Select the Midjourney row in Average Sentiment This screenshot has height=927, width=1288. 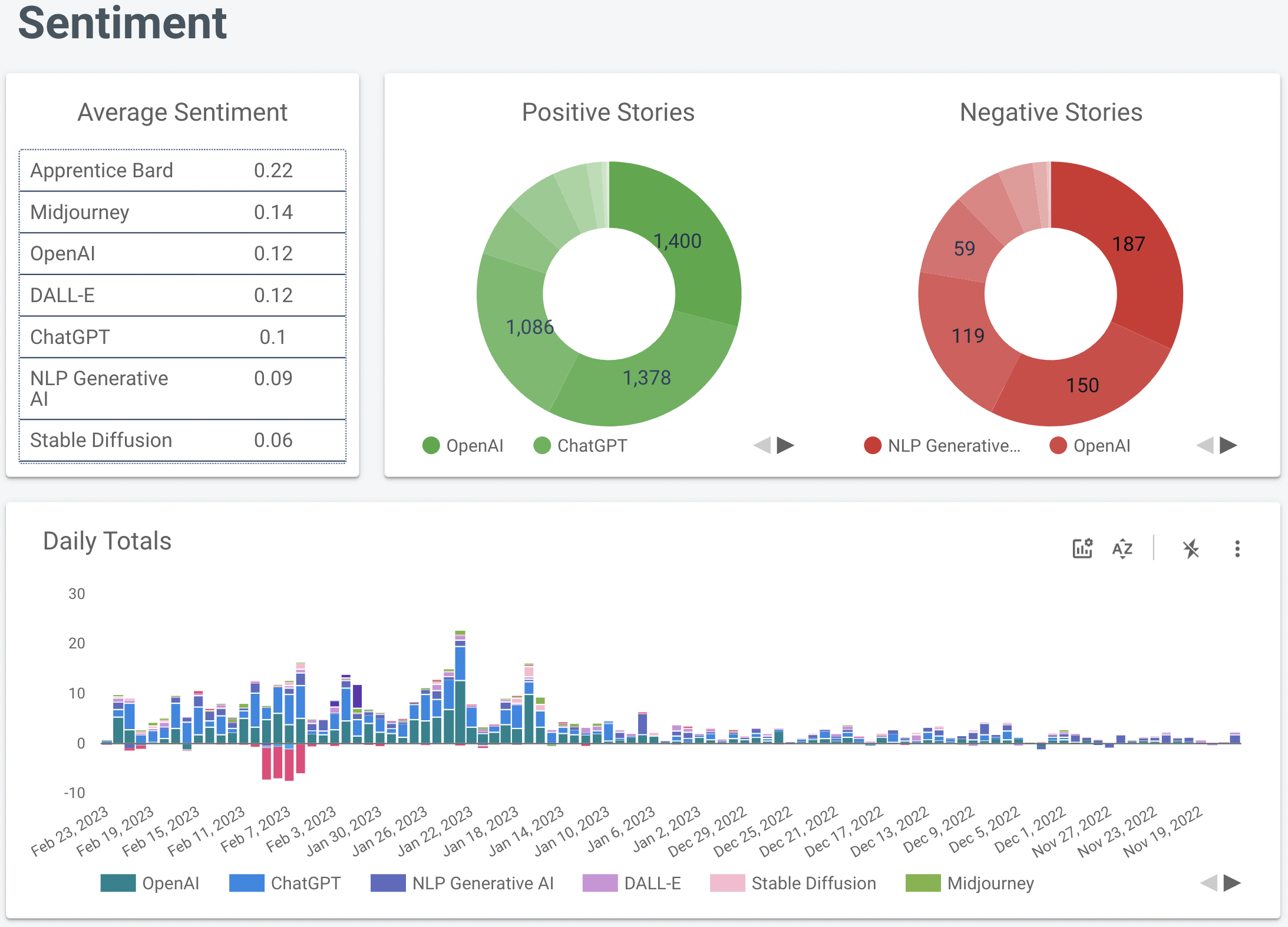point(183,212)
